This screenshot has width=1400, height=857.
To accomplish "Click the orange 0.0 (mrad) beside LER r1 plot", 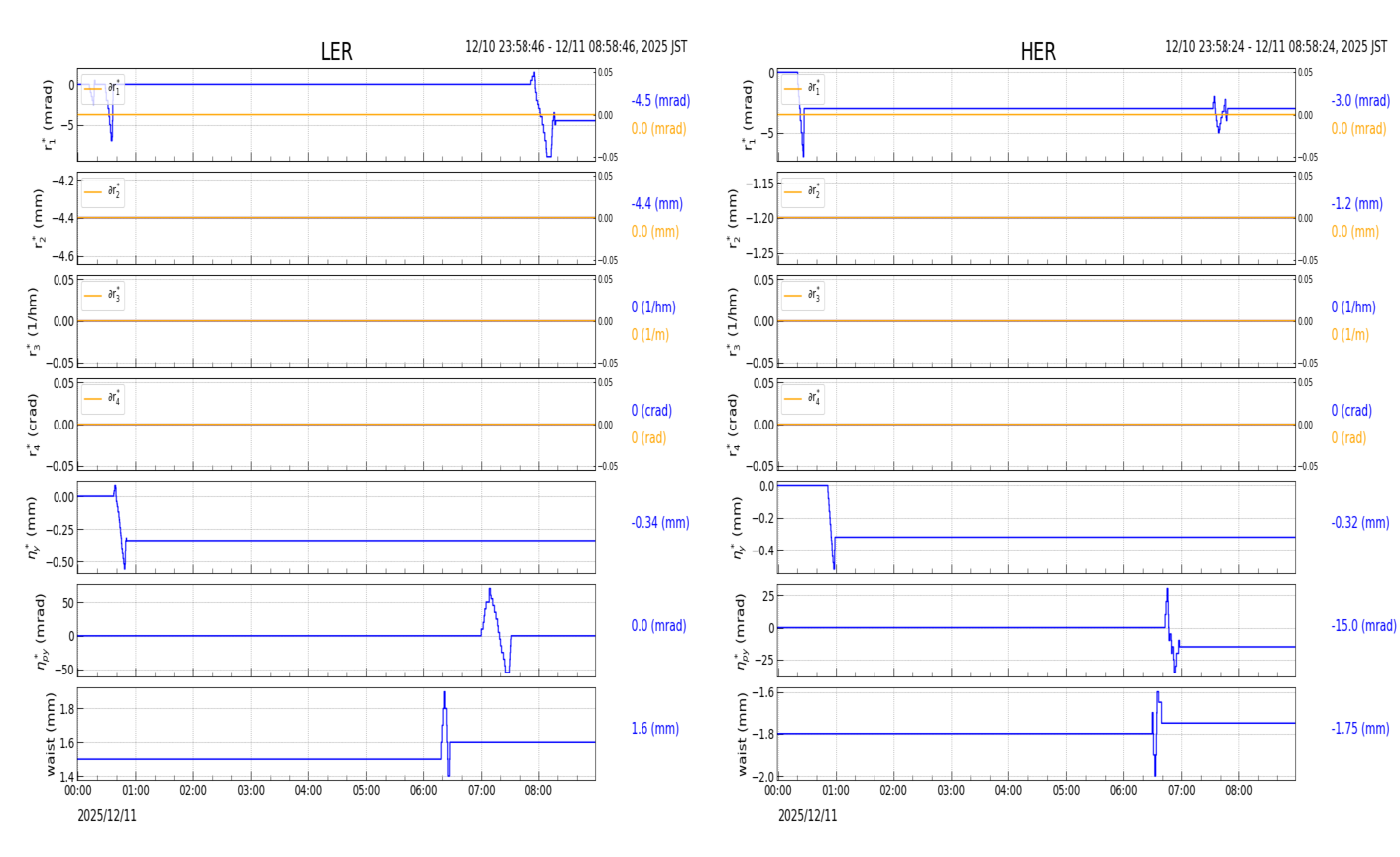I will tap(658, 129).
